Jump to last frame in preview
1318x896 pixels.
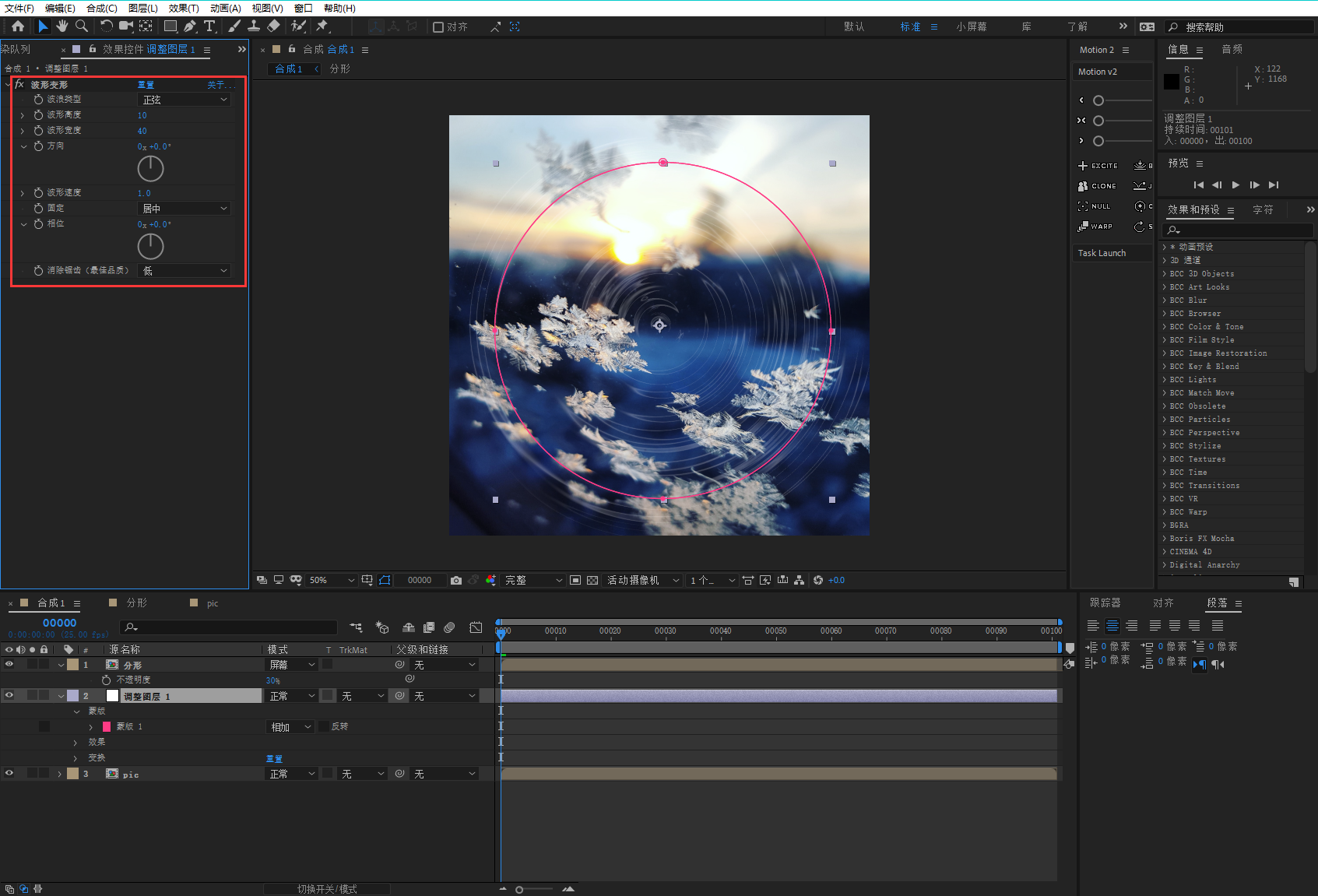click(x=1274, y=185)
